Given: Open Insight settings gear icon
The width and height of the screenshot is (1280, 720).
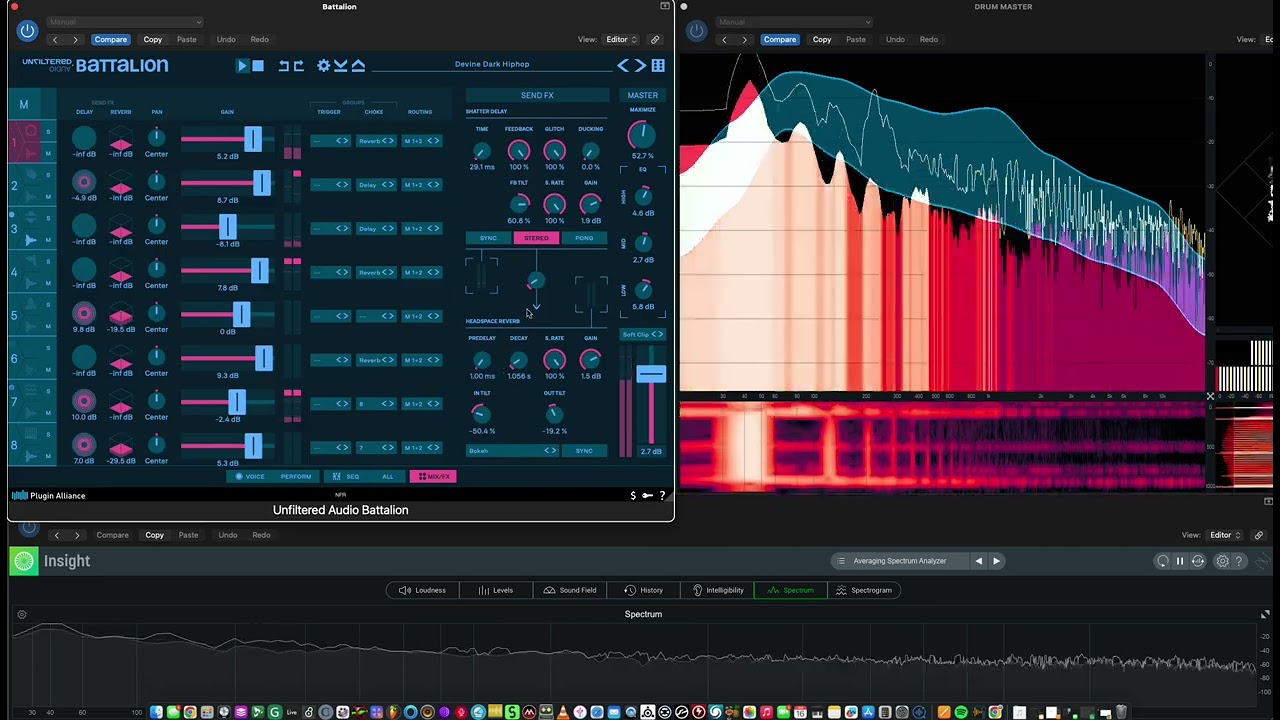Looking at the screenshot, I should pyautogui.click(x=1222, y=562).
